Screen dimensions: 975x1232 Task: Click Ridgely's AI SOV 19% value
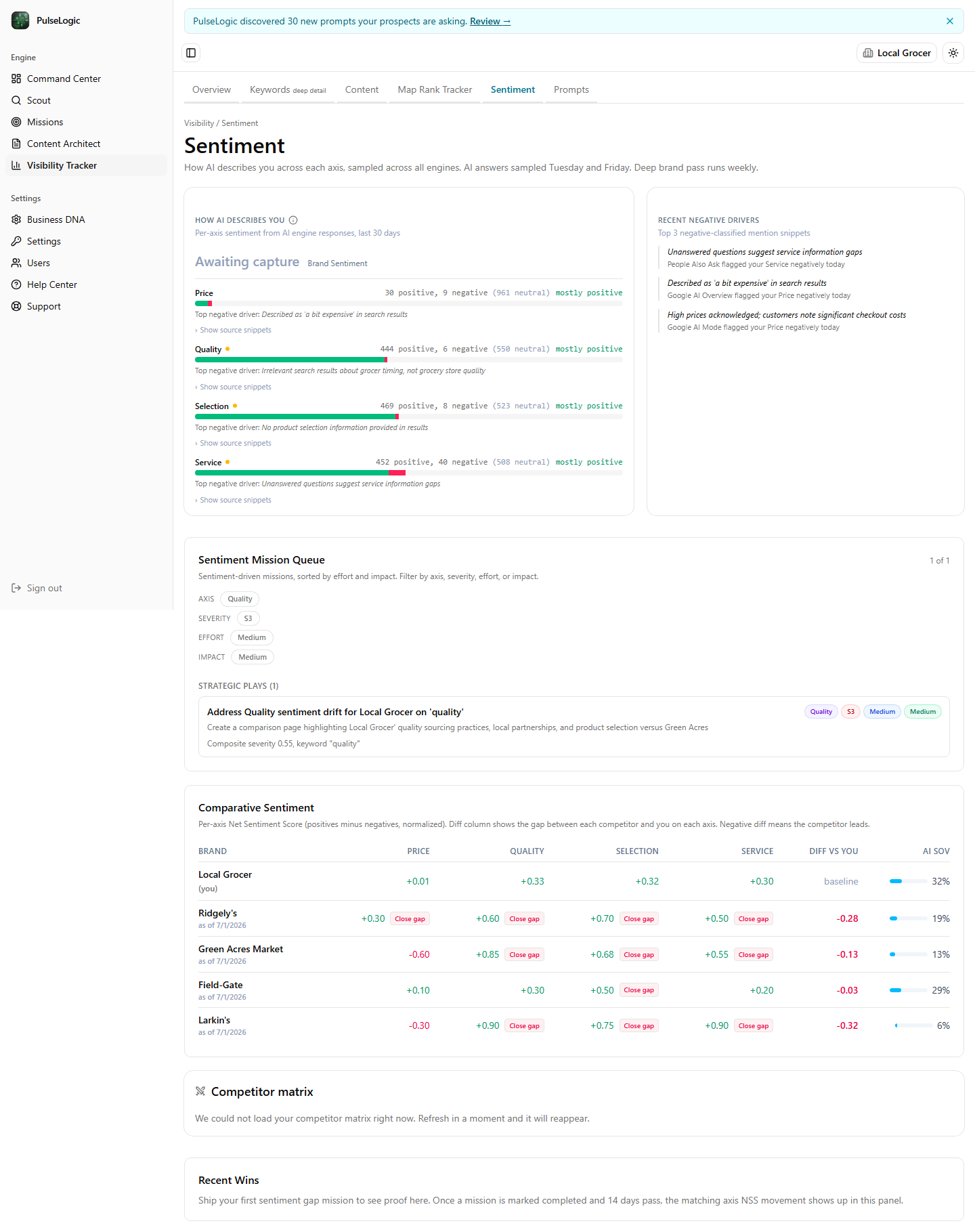[x=941, y=919]
